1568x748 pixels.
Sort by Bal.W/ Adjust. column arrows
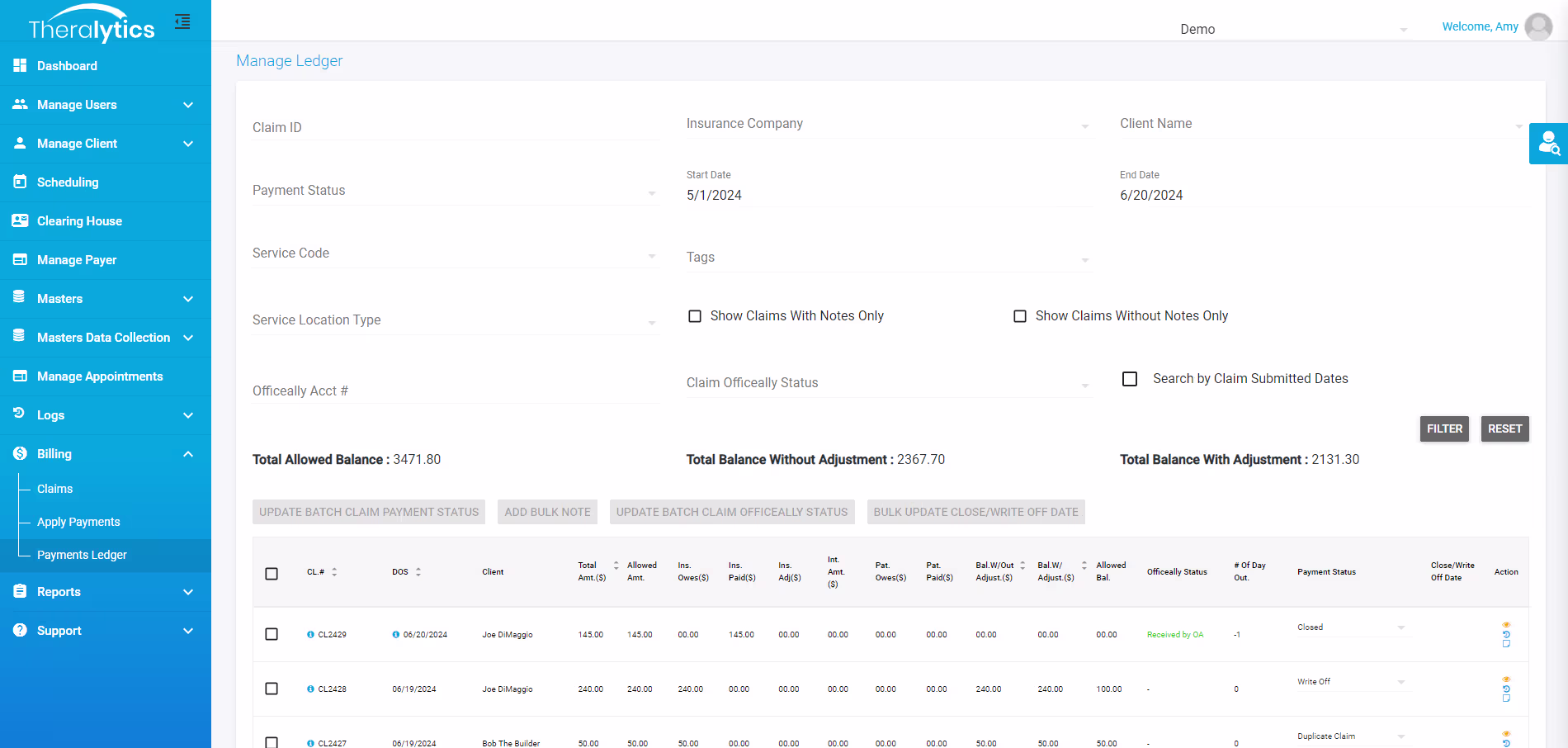pos(1084,566)
